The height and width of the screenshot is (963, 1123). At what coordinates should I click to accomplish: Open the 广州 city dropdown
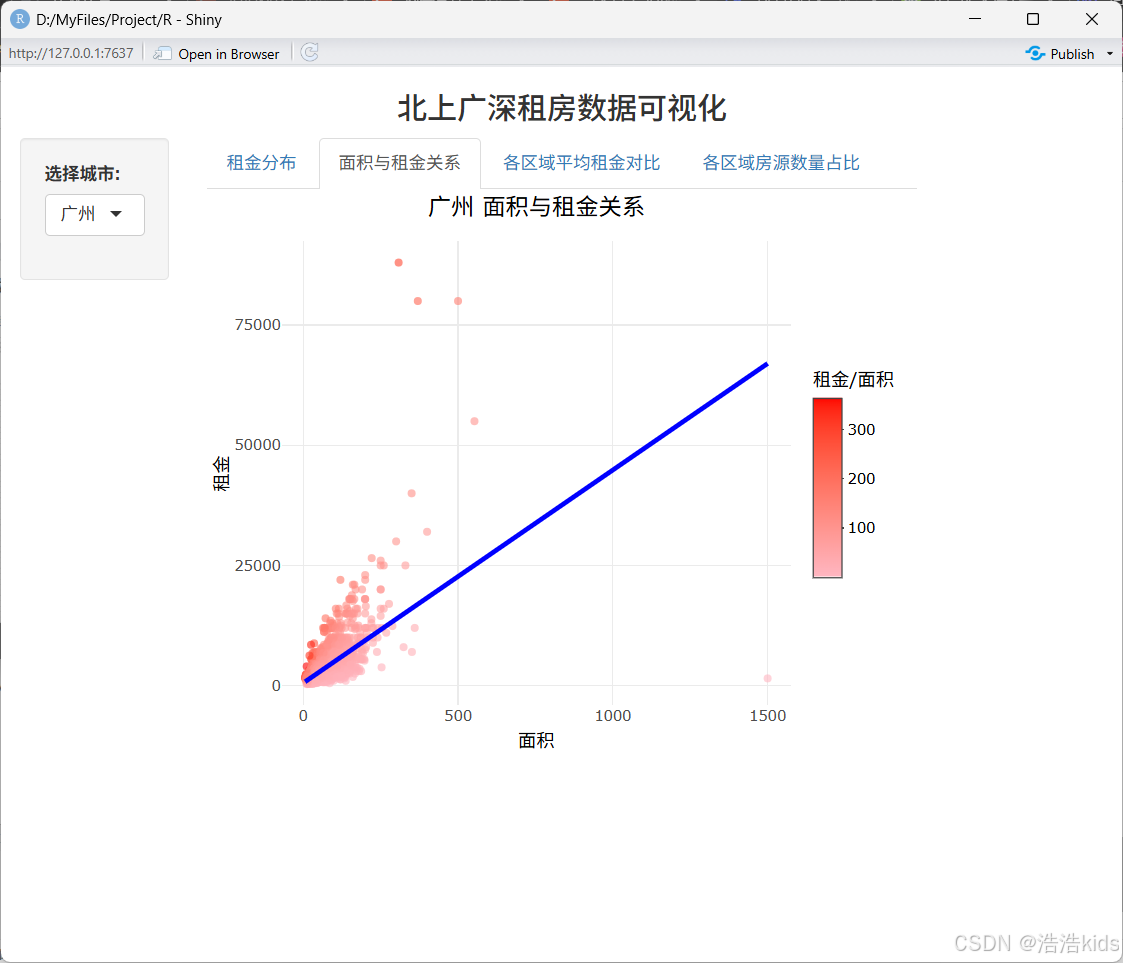(x=95, y=215)
